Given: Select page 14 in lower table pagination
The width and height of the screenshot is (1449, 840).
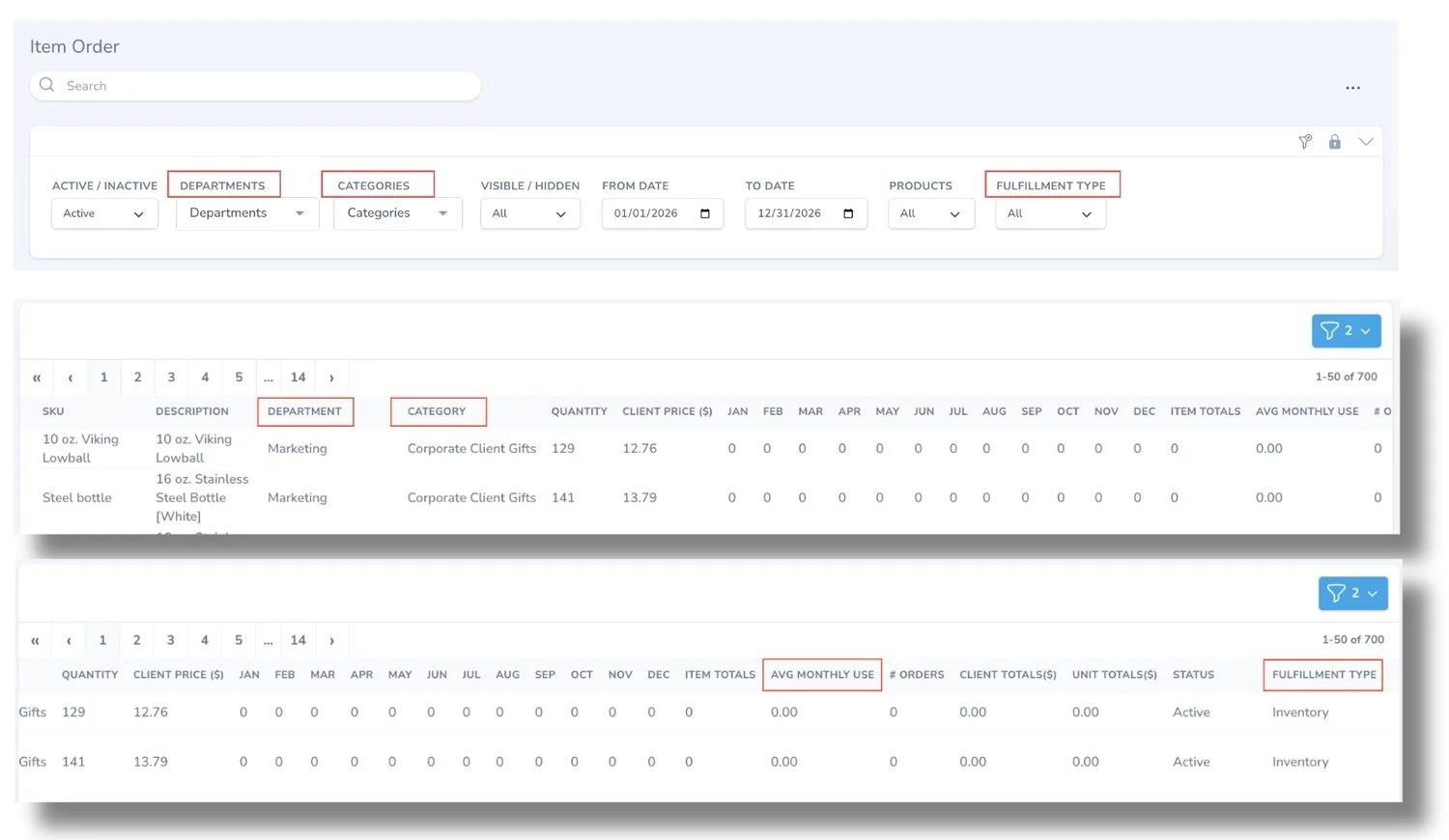Looking at the screenshot, I should [298, 640].
